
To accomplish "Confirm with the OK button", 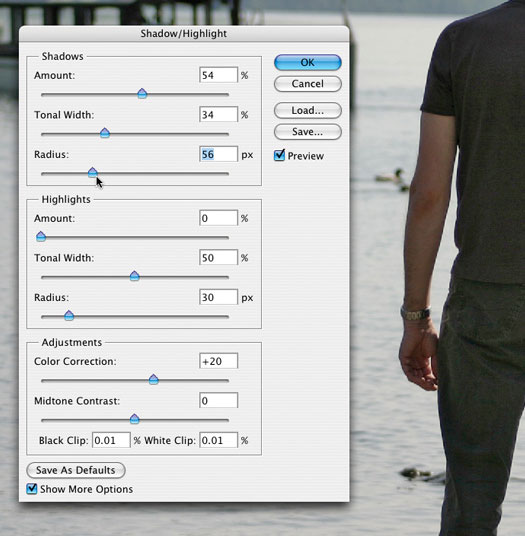I will (x=308, y=63).
